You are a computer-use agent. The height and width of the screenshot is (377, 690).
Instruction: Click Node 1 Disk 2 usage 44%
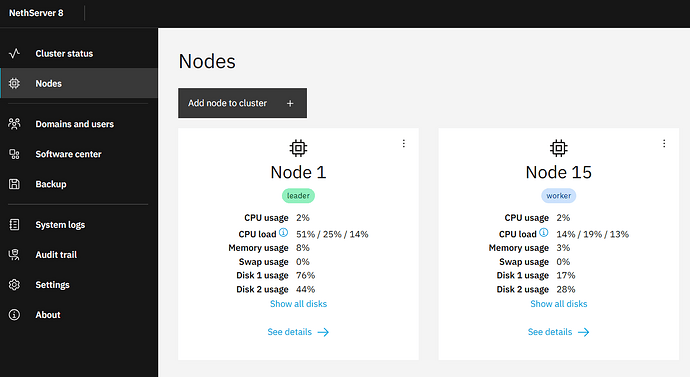pyautogui.click(x=305, y=289)
